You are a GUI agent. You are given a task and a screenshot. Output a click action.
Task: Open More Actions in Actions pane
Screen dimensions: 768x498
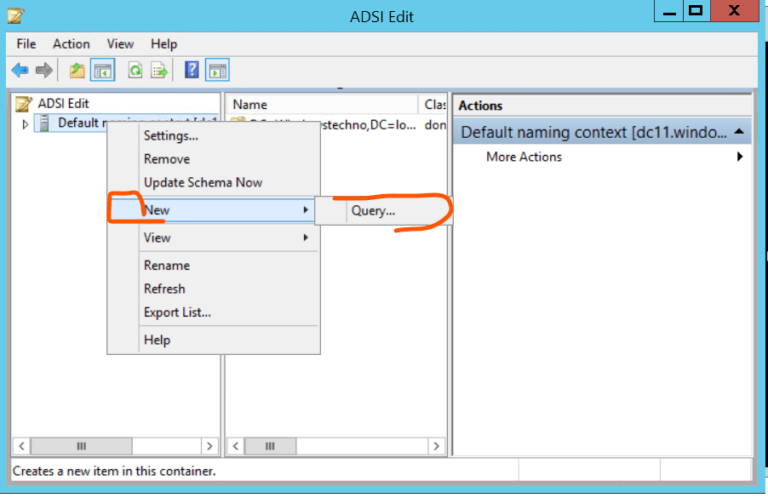602,157
